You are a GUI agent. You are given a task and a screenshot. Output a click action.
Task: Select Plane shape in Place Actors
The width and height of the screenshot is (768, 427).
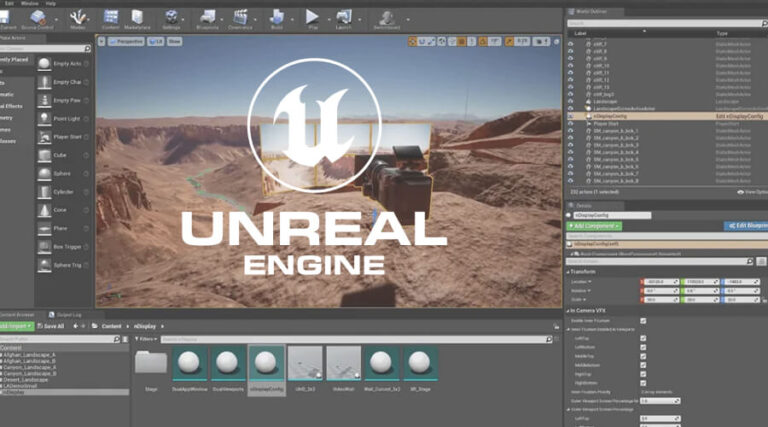coord(63,228)
